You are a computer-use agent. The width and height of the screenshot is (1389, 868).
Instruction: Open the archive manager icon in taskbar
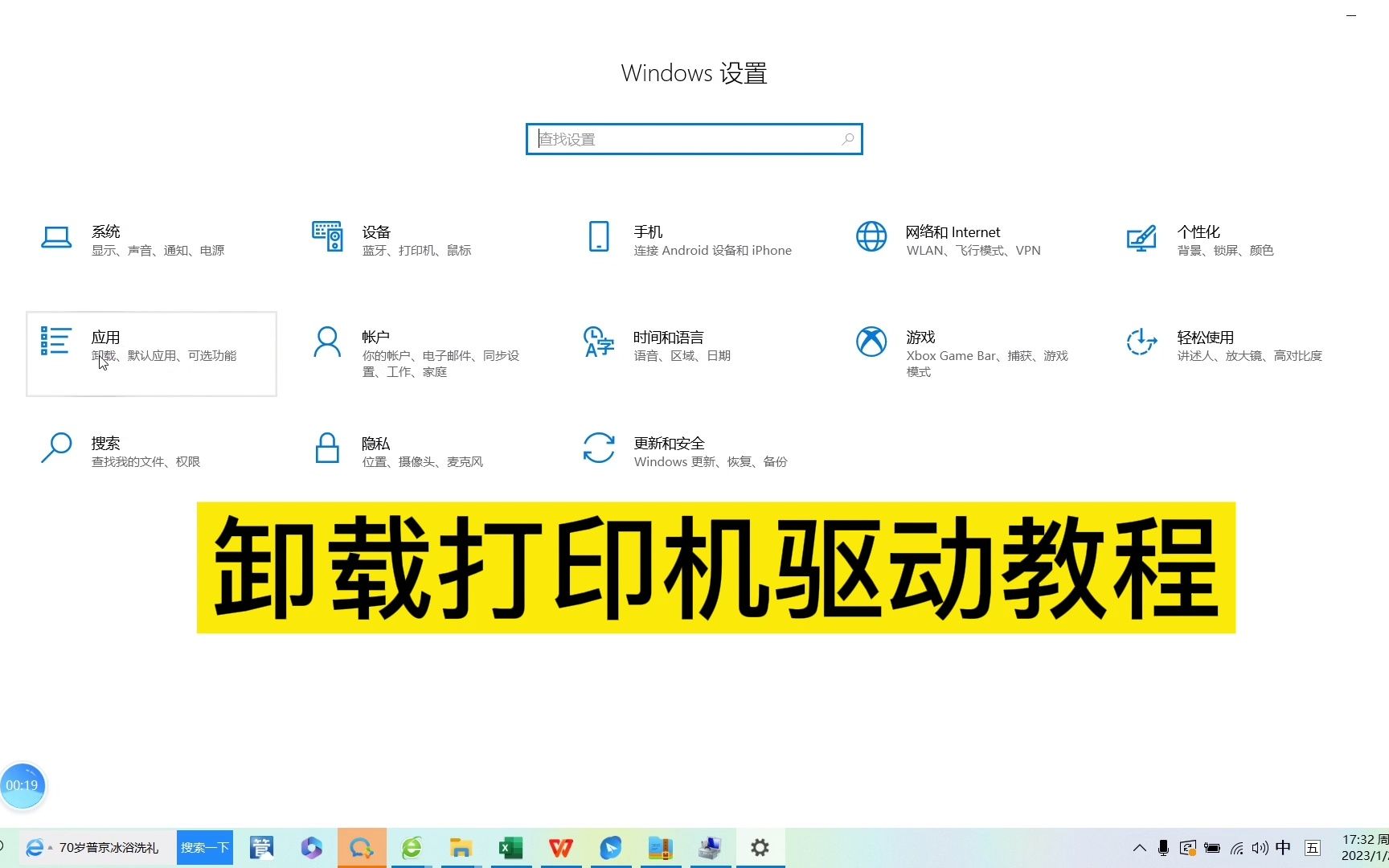coord(660,848)
